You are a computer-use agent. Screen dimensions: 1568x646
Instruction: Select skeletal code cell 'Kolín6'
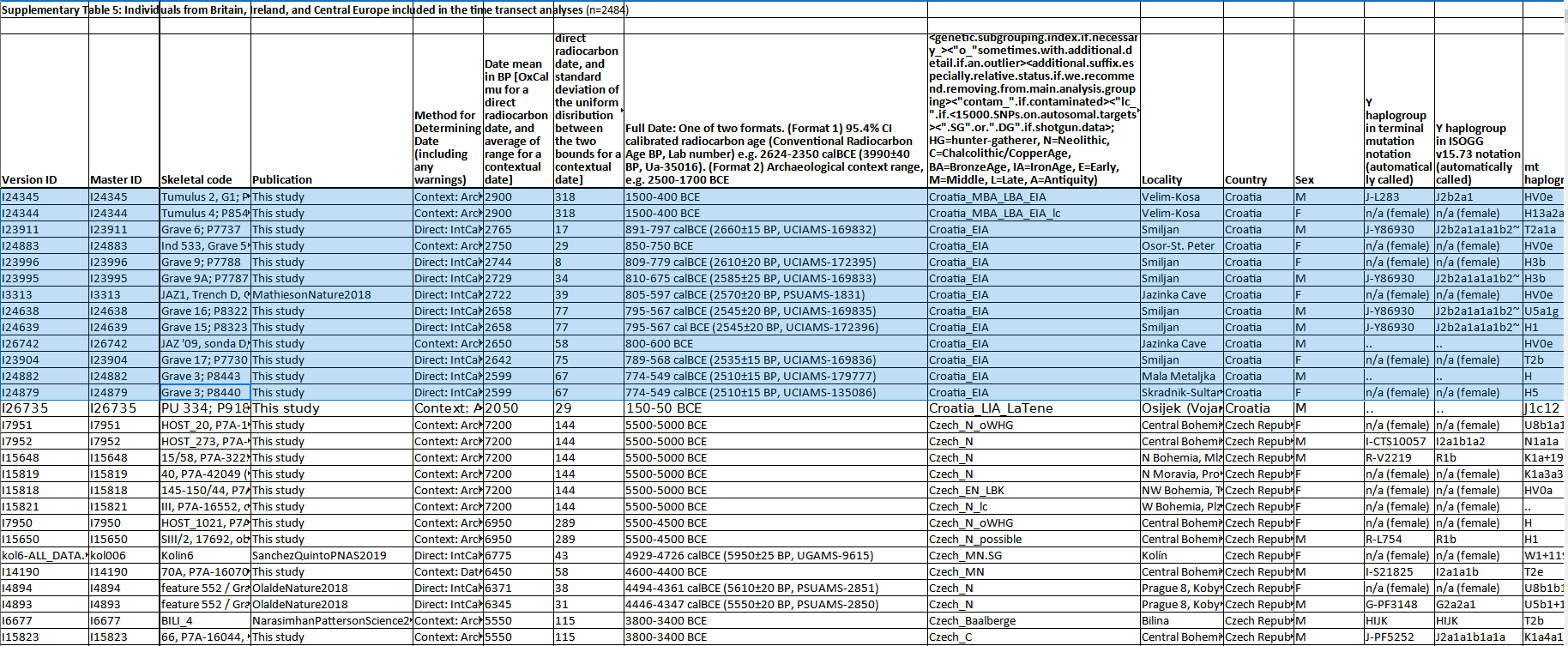coord(205,556)
